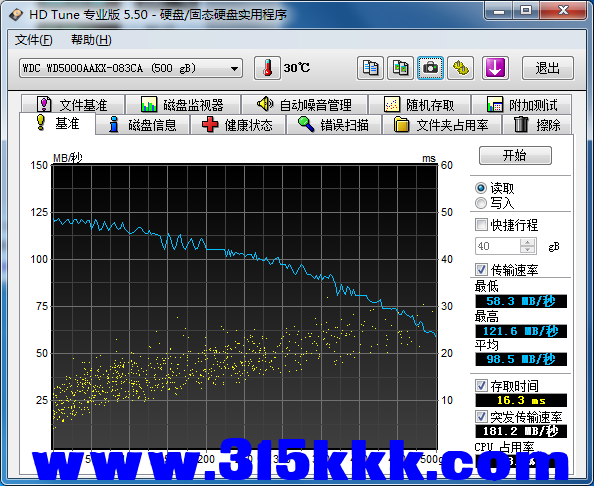Viewport: 594px width, 486px height.
Task: Switch to the 磁盘信息 tab
Action: pos(142,125)
